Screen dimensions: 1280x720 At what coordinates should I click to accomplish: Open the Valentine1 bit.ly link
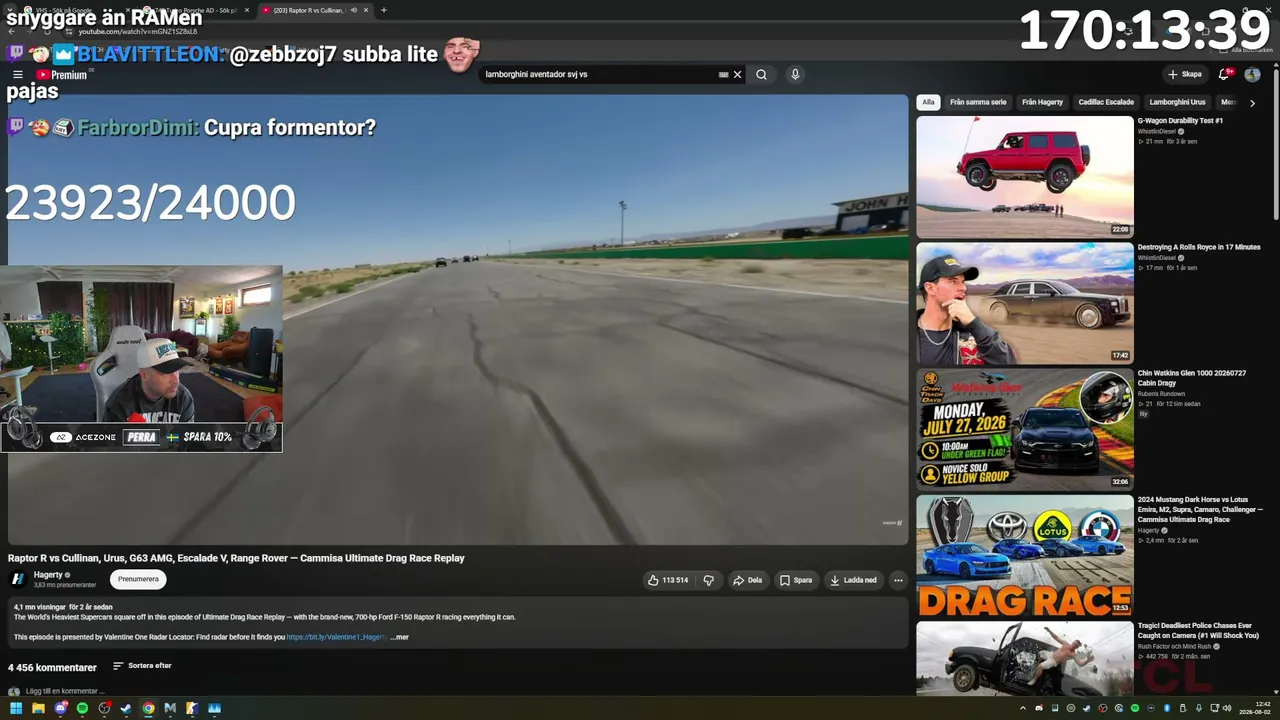(336, 637)
